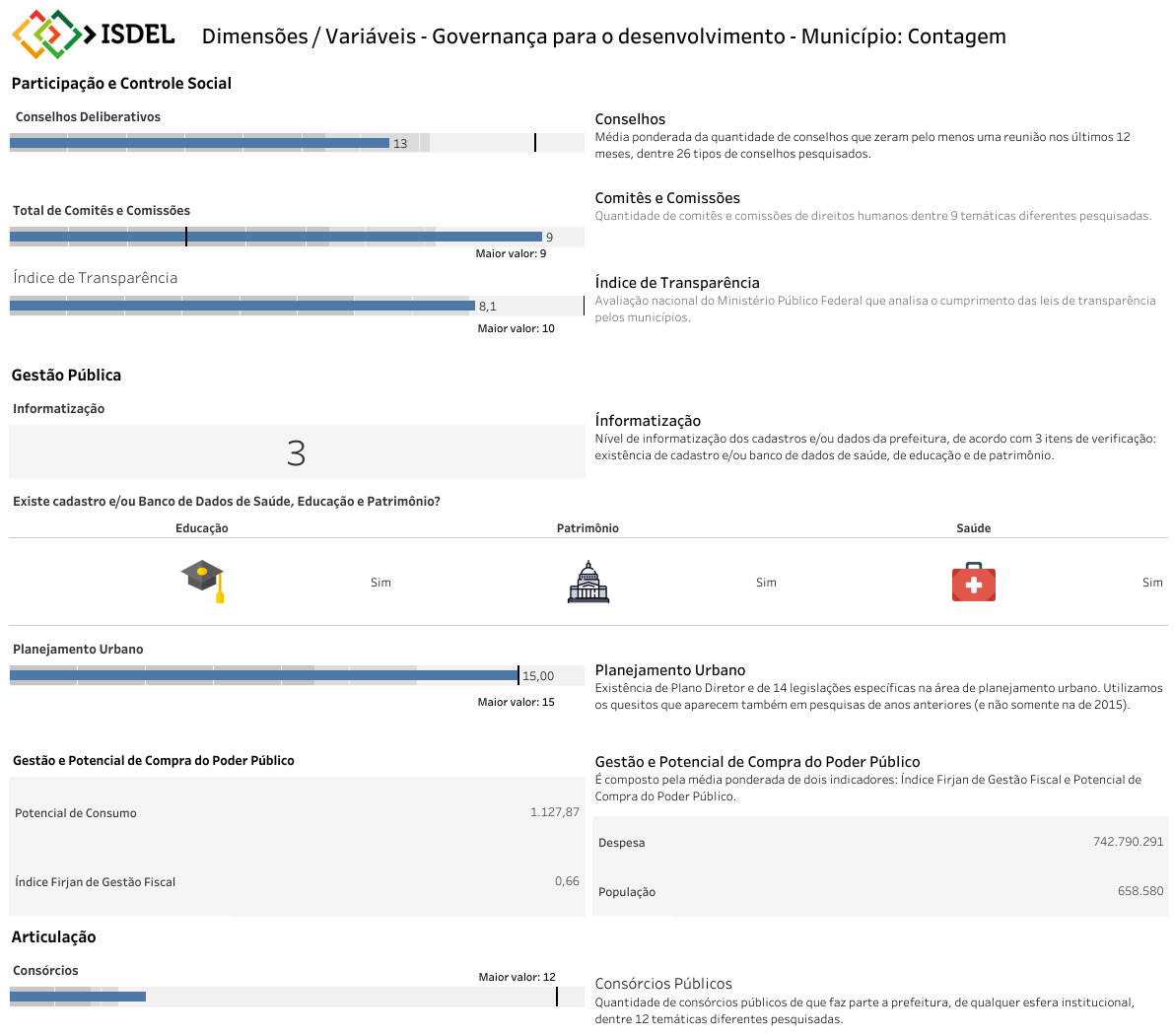Select the Índice Firjan de Gestão Fiscal row

[296, 881]
